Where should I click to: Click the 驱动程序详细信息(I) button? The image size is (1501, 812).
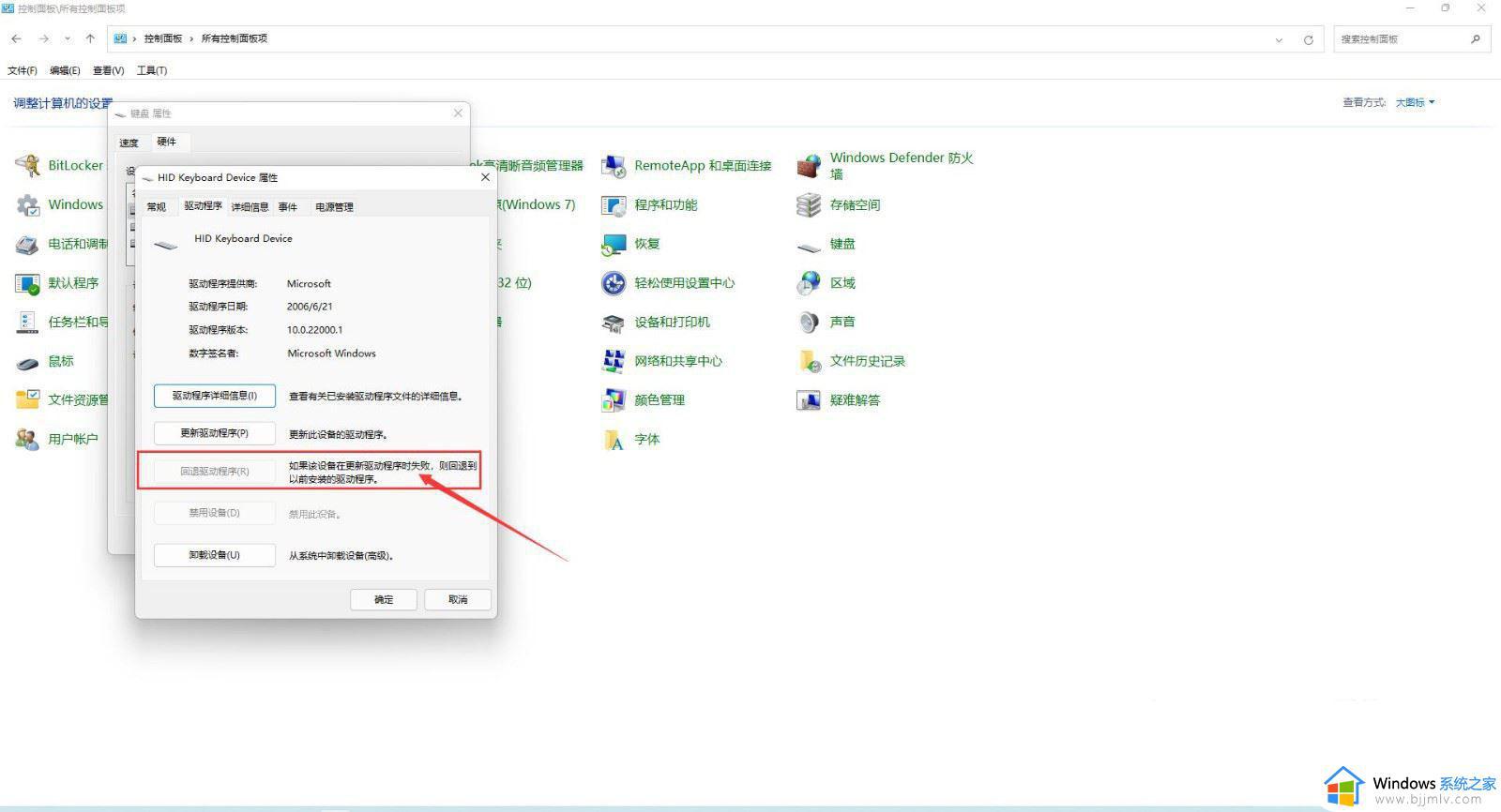coord(215,396)
